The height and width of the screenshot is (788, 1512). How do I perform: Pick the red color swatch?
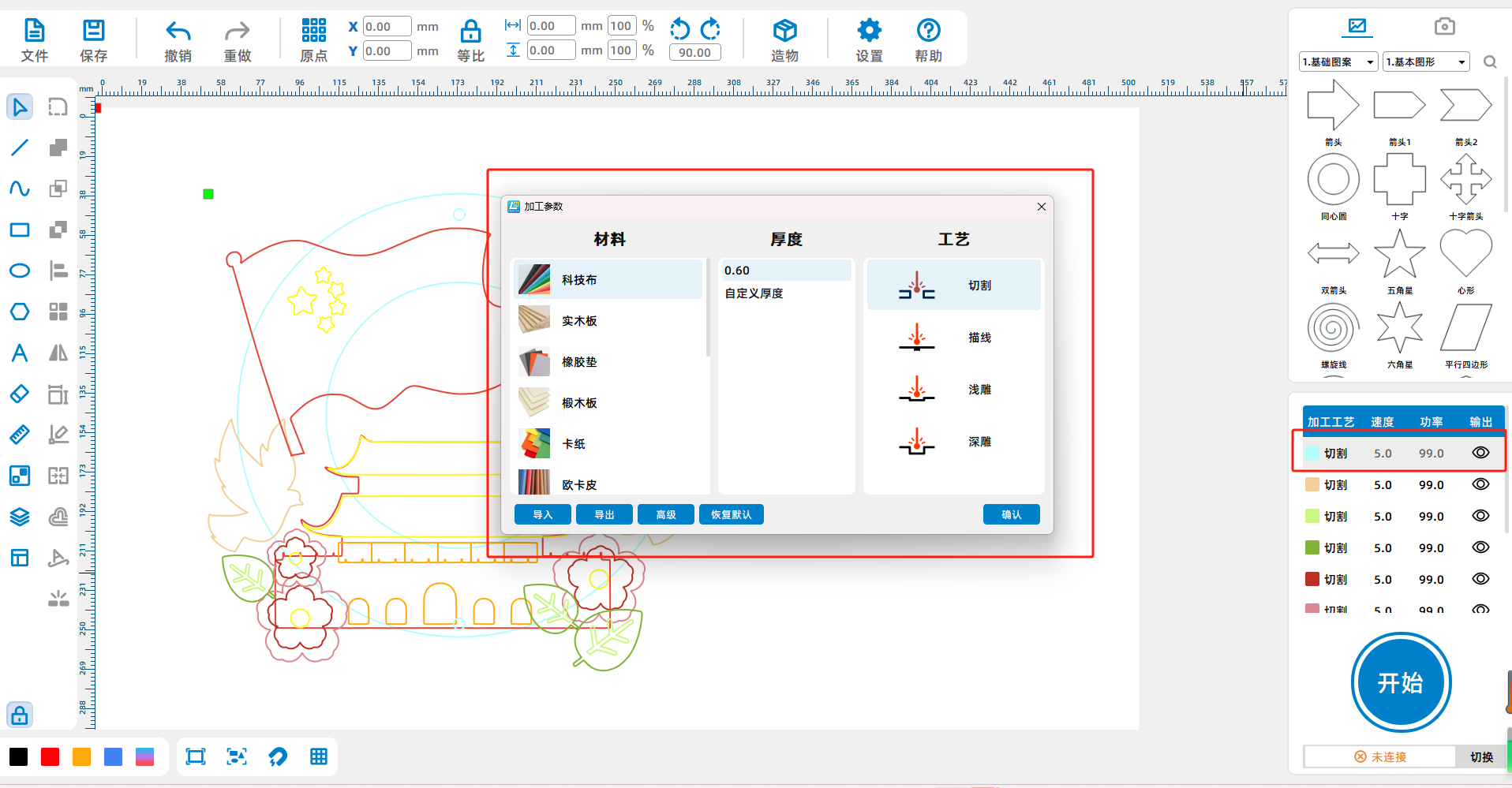(x=51, y=757)
